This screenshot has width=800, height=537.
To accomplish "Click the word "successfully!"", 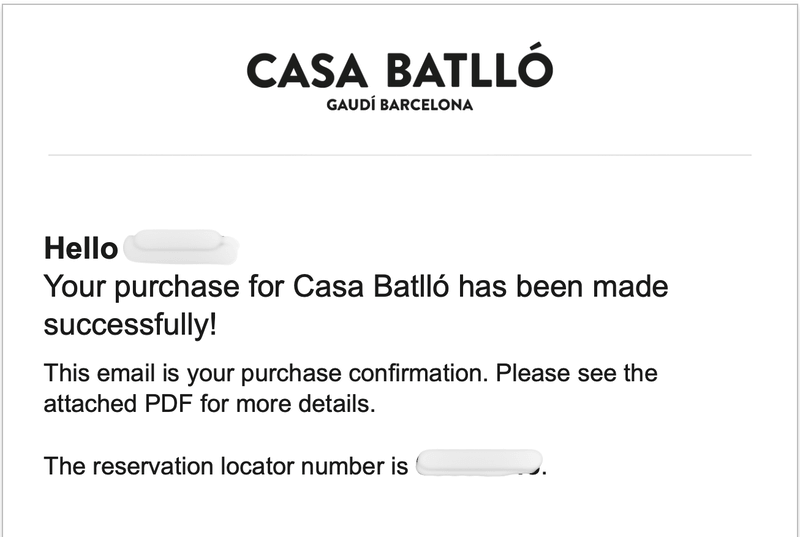I will point(131,325).
